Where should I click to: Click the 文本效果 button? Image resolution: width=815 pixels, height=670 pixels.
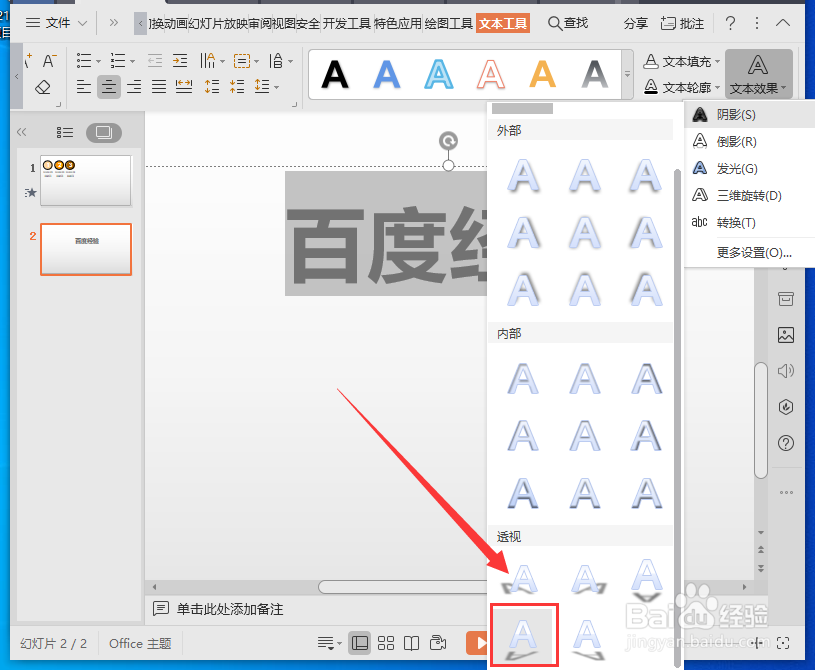tap(758, 74)
